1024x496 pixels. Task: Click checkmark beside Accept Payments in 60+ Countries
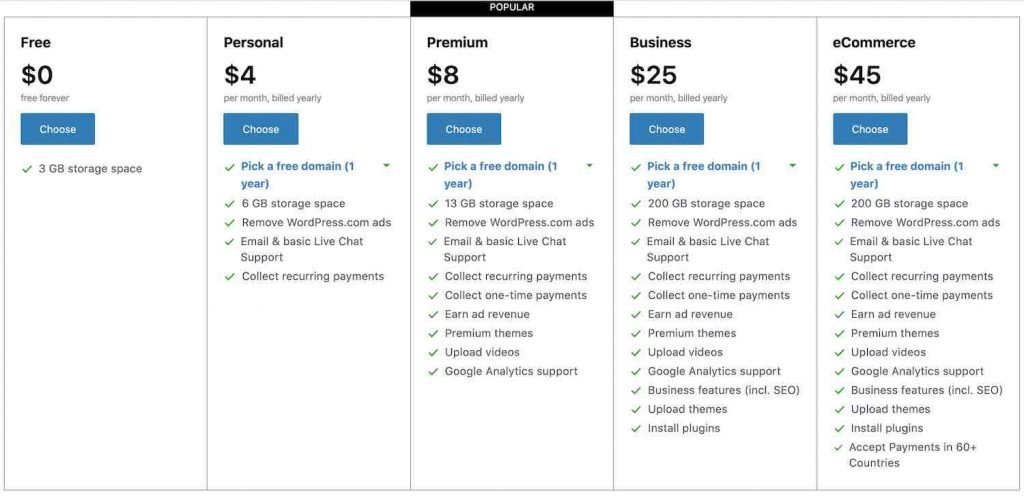coord(839,448)
